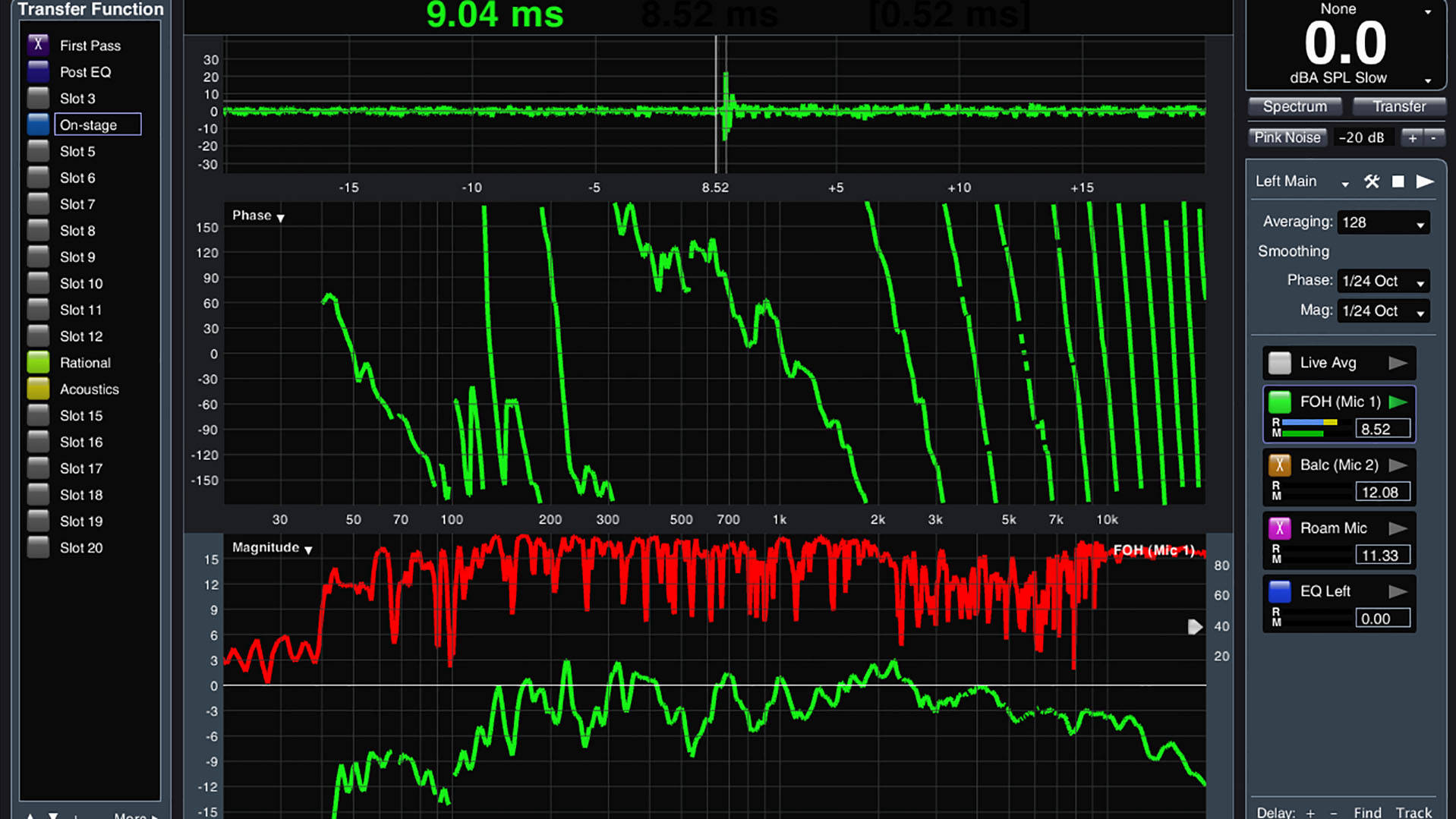Turn on the Pink Noise generator
This screenshot has height=819, width=1456.
(x=1287, y=137)
